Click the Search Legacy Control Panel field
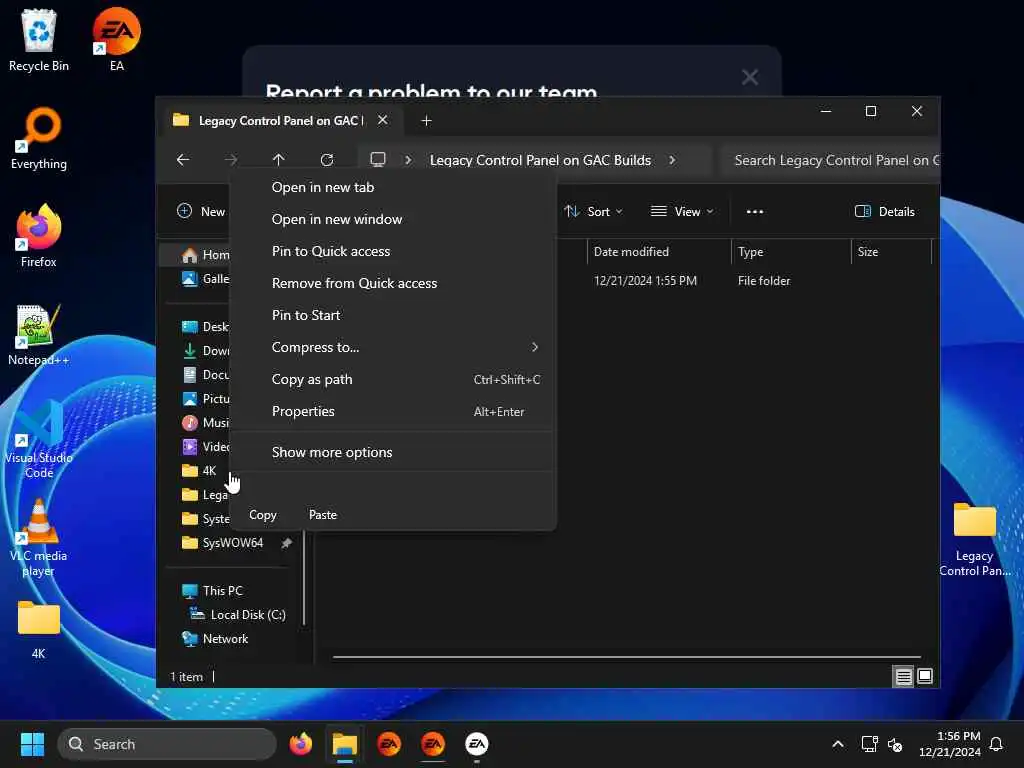The height and width of the screenshot is (768, 1024). 831,160
